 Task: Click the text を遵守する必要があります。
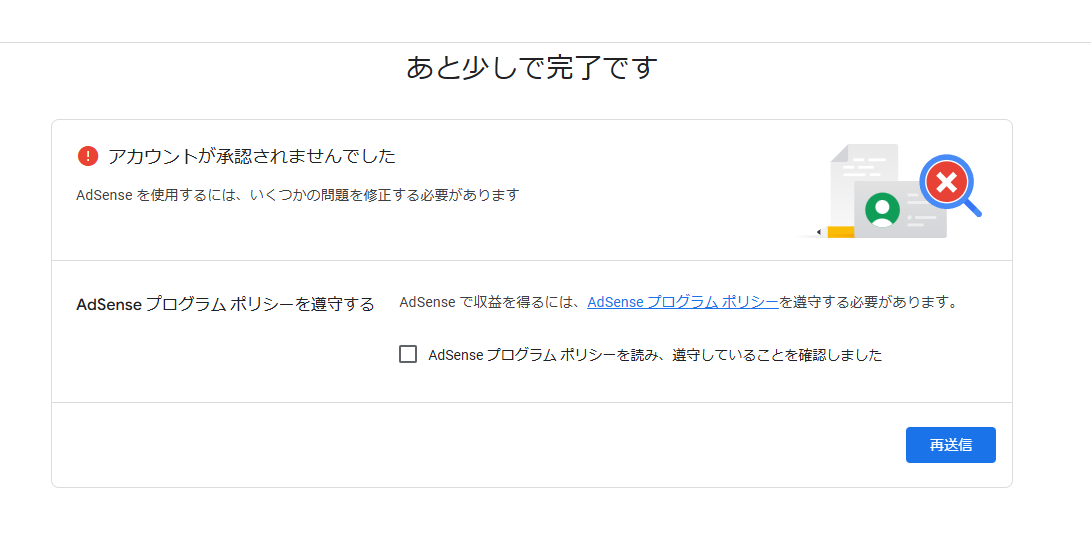coord(869,302)
